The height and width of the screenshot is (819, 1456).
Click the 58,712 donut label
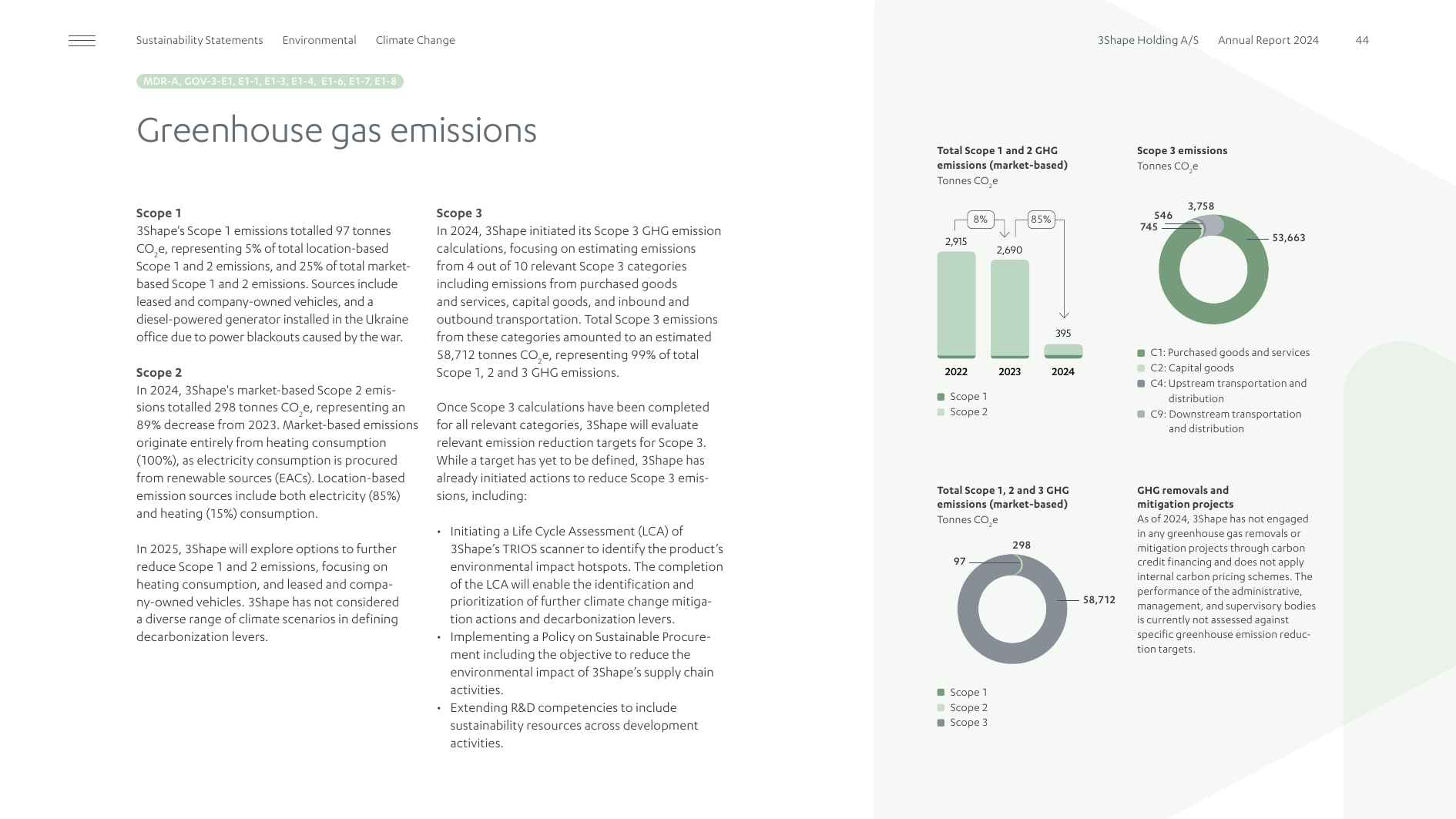(x=1099, y=600)
